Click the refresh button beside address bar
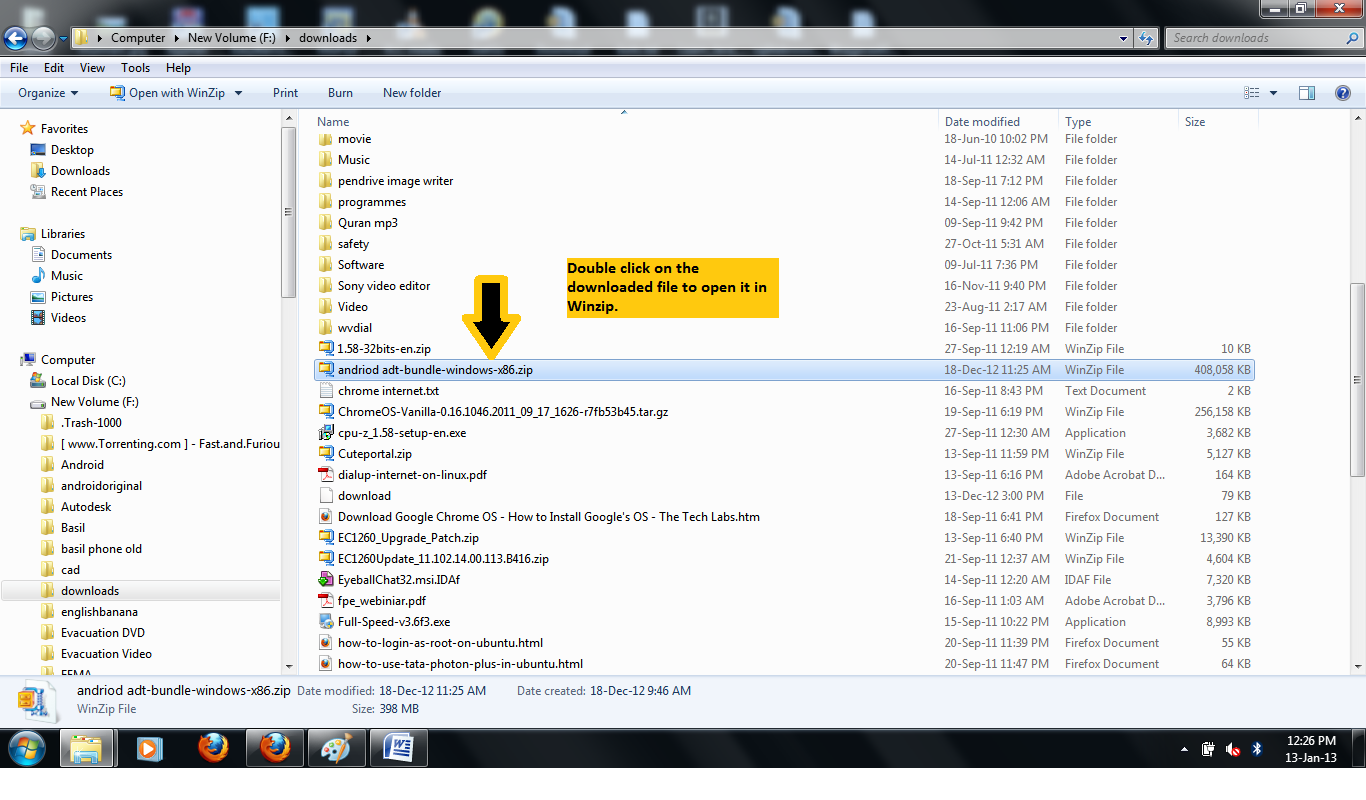This screenshot has width=1366, height=800. click(1147, 38)
